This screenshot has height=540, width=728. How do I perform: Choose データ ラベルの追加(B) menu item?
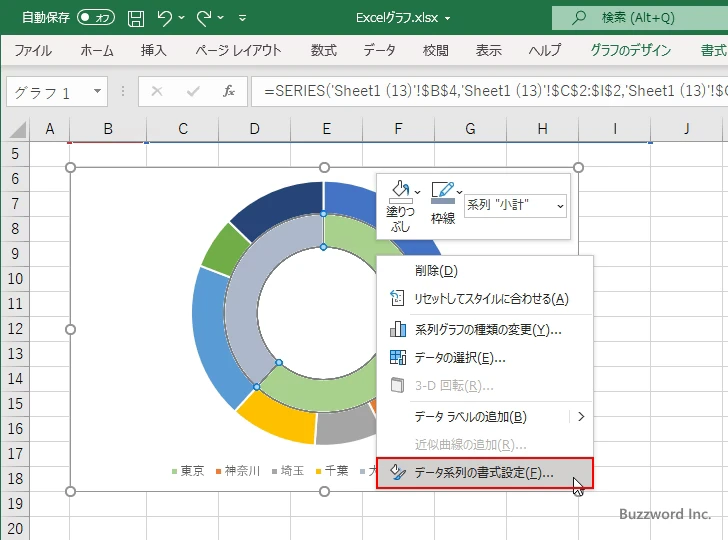485,416
